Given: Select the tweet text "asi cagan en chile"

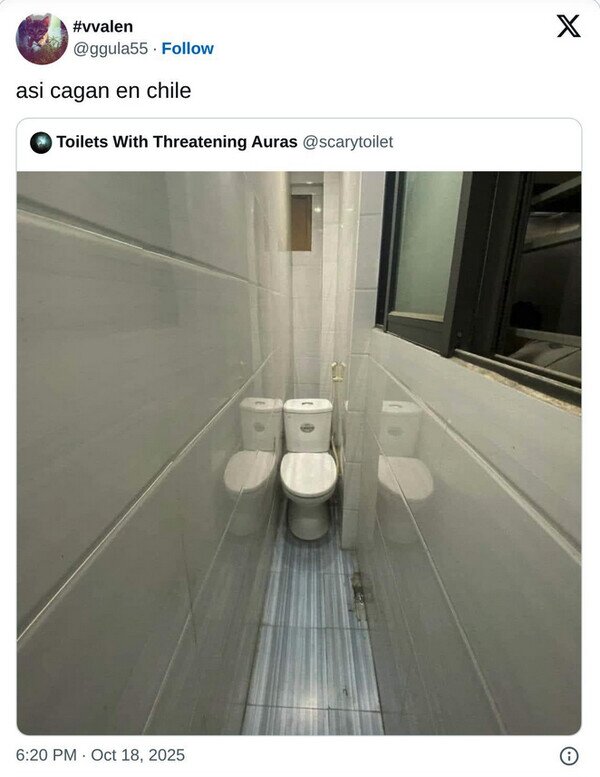Looking at the screenshot, I should [104, 91].
